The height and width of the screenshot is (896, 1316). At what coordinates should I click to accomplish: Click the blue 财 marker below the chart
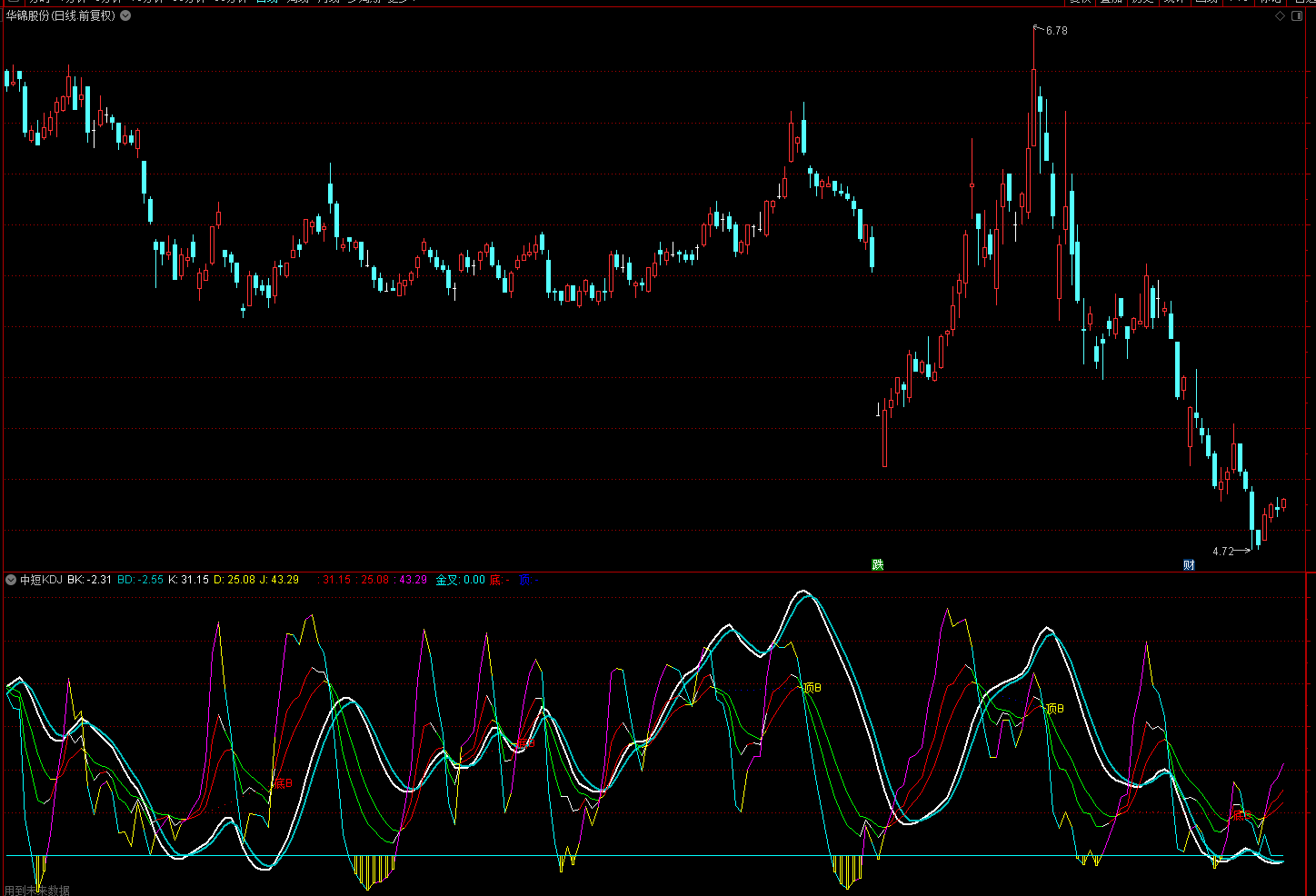[x=1189, y=564]
